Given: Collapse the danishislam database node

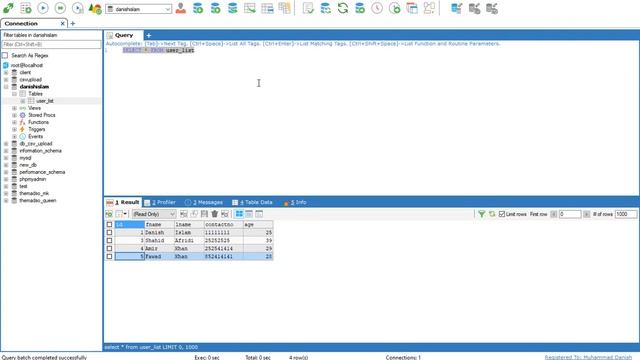Looking at the screenshot, I should (6, 87).
